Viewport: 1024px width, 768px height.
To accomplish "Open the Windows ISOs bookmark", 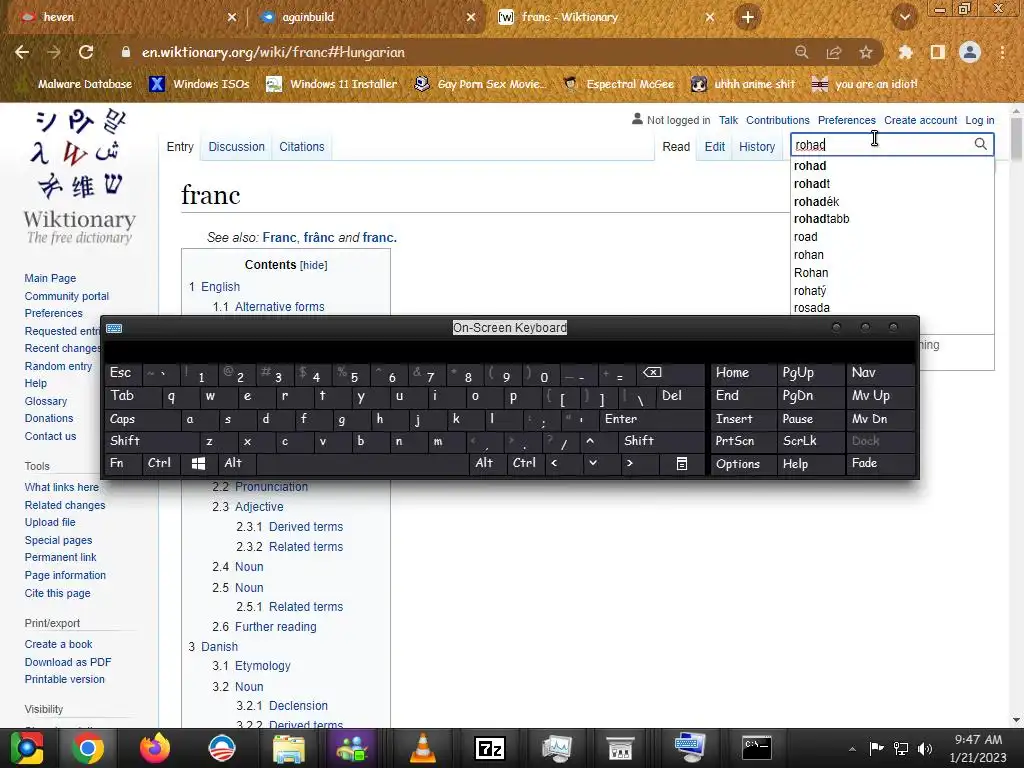I will click(x=200, y=84).
